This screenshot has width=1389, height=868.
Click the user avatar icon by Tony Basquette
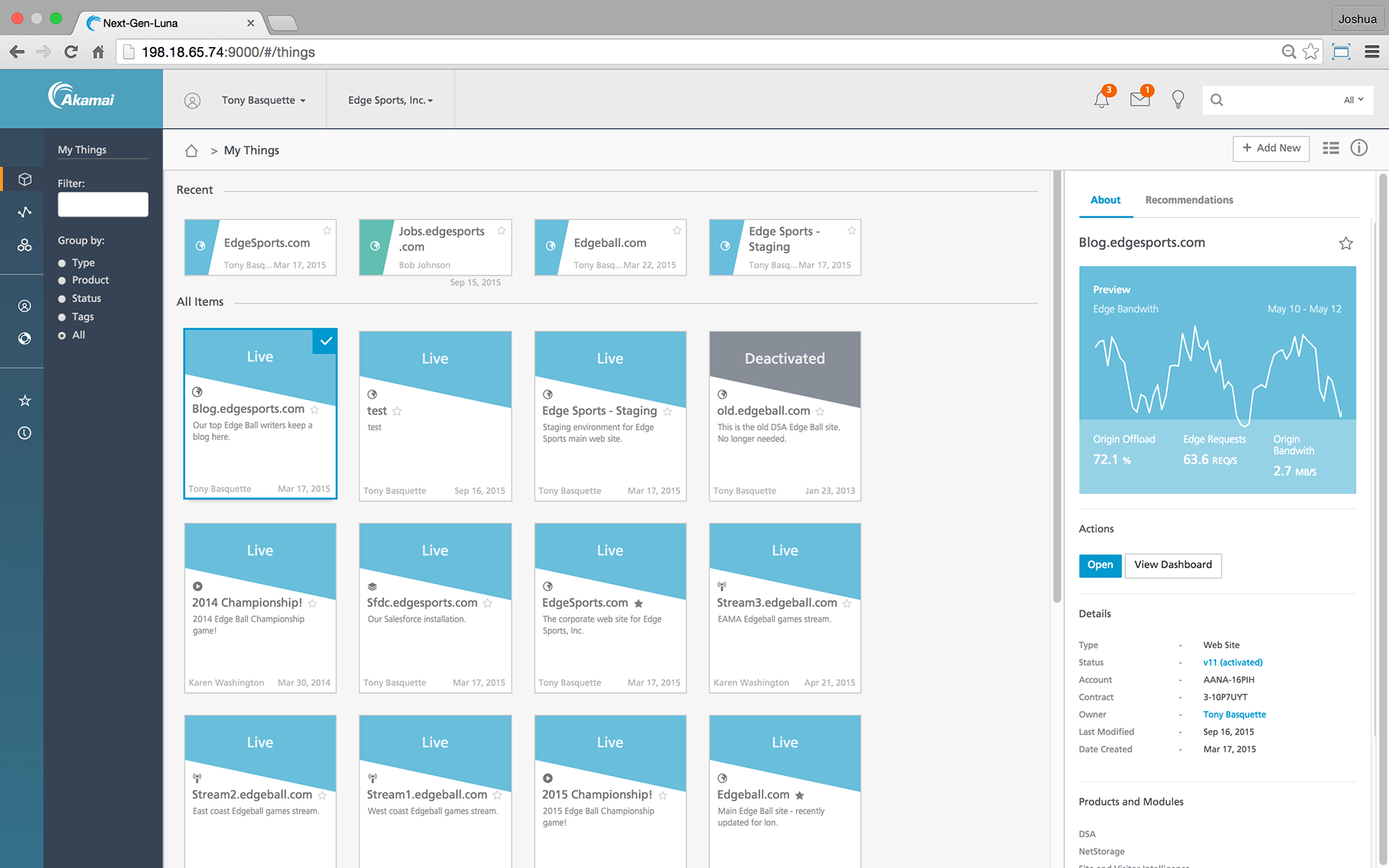point(192,101)
